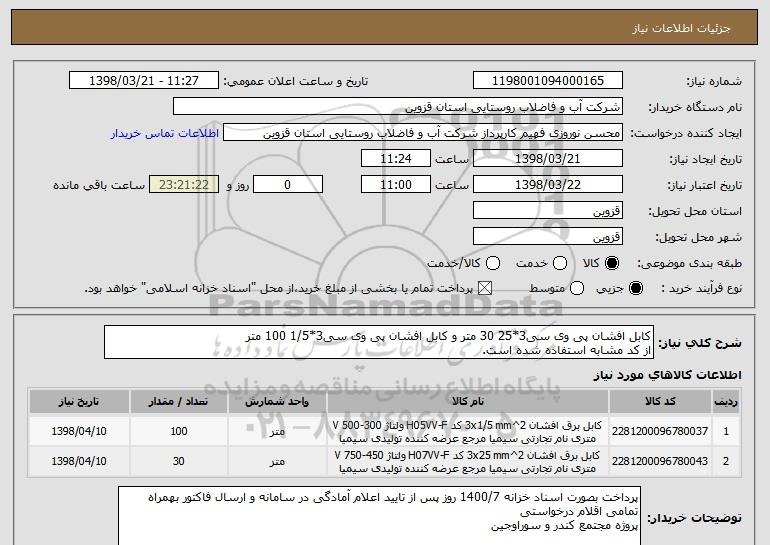The height and width of the screenshot is (545, 770).
Task: Click product code 2281200096780037
Action: click(660, 431)
